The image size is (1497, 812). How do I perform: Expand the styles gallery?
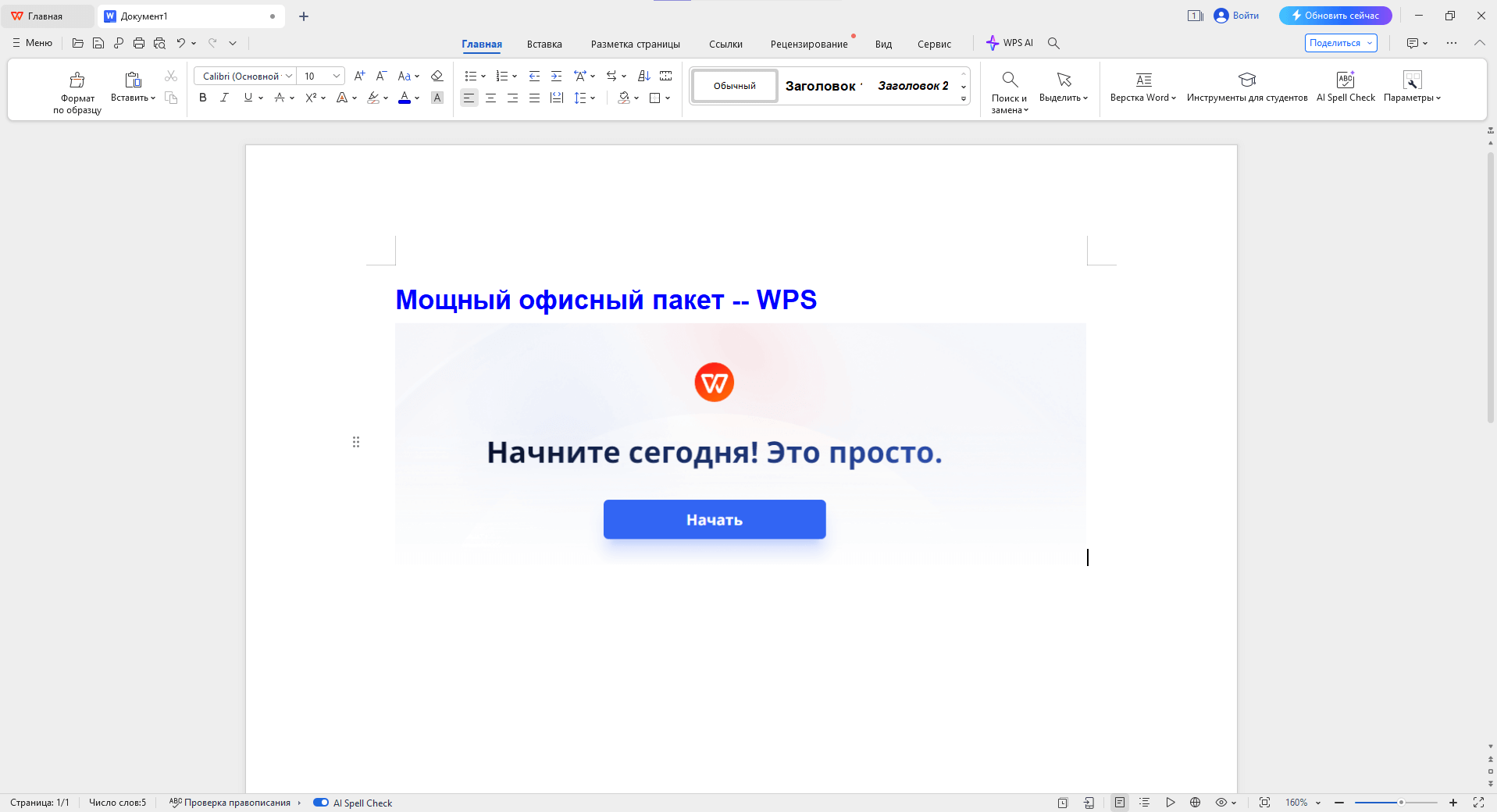[x=964, y=98]
